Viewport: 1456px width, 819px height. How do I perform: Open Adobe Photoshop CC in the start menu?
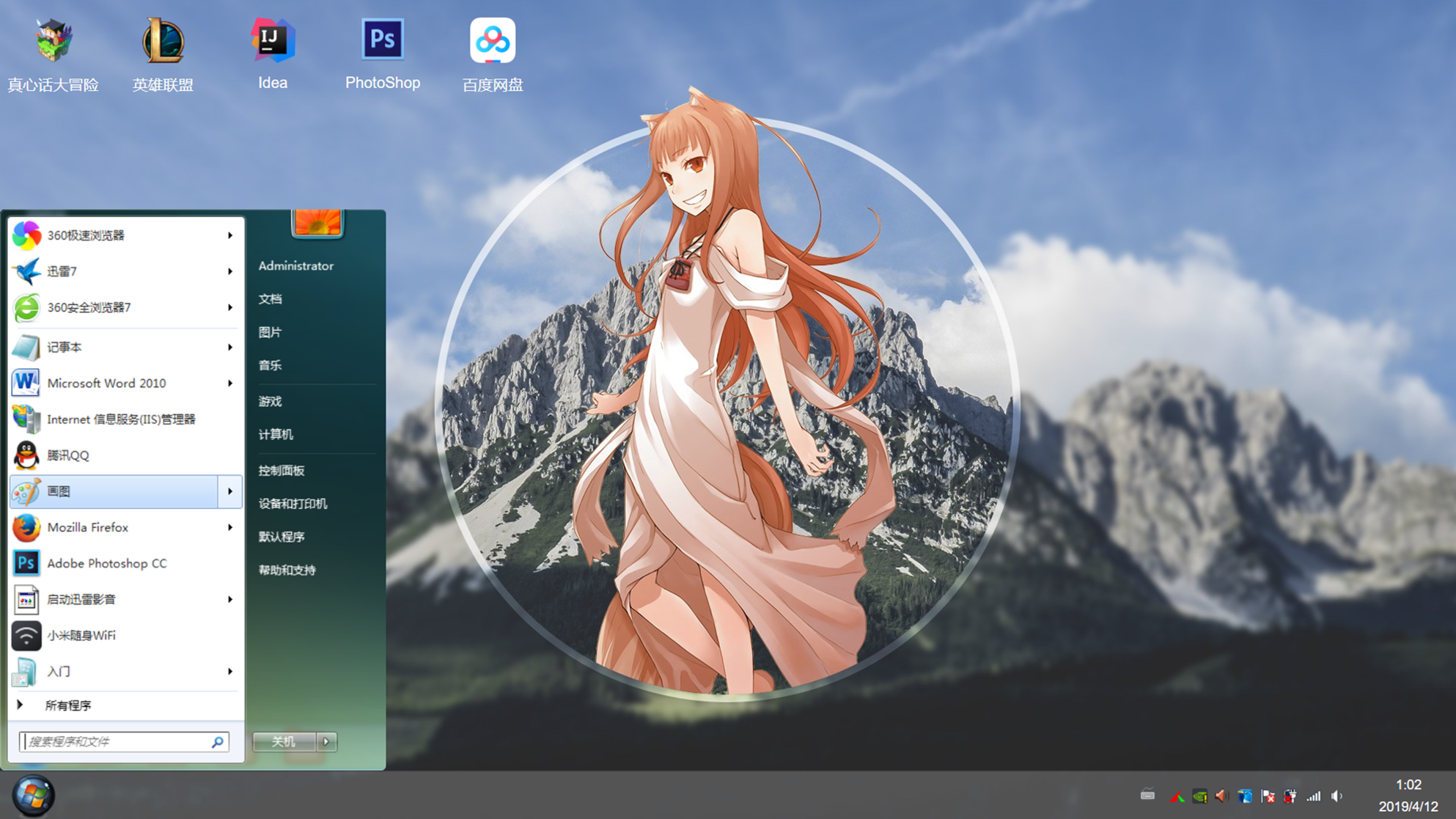[x=106, y=563]
